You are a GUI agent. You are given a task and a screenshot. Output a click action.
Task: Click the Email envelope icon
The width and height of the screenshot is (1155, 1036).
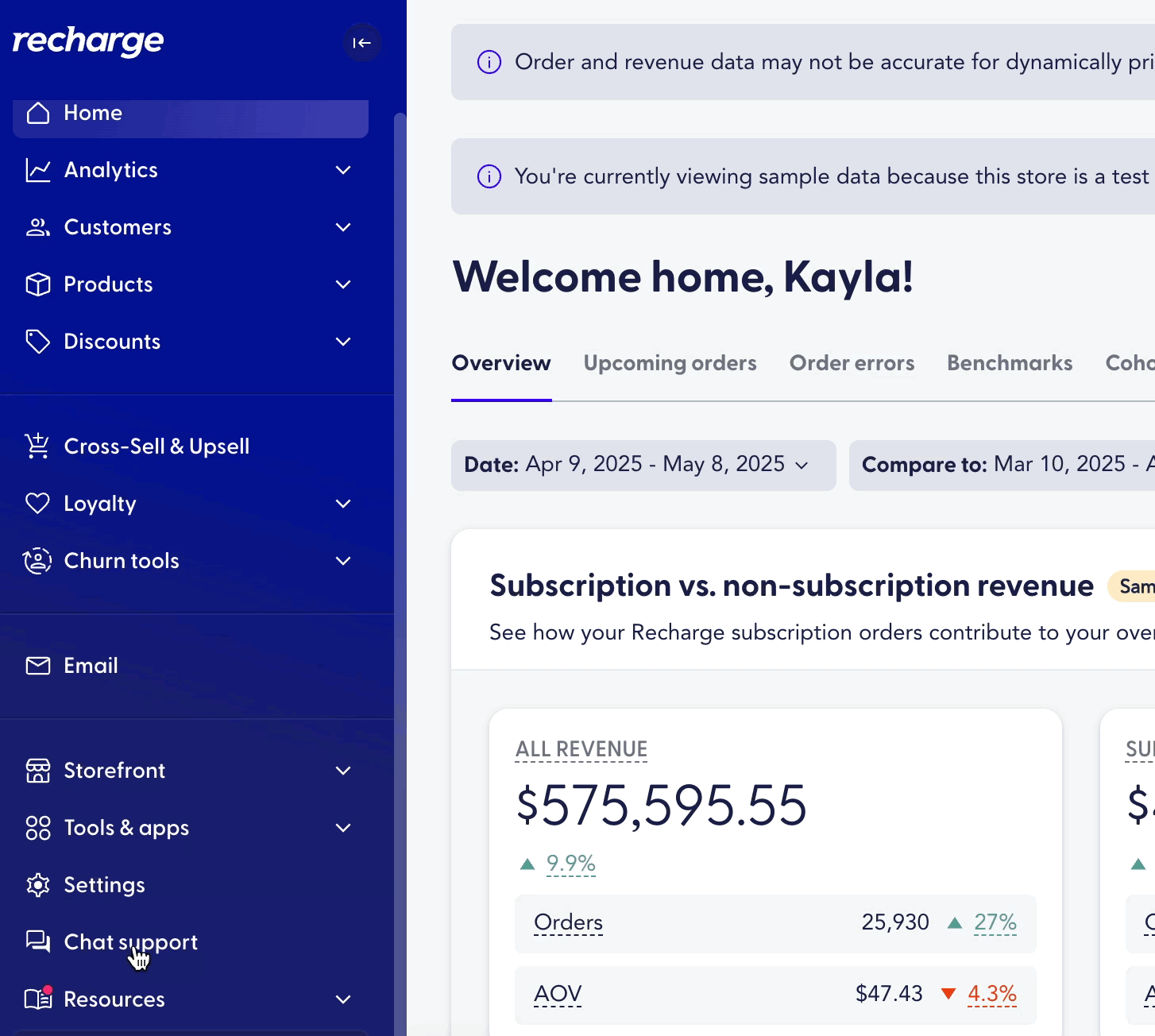(38, 666)
